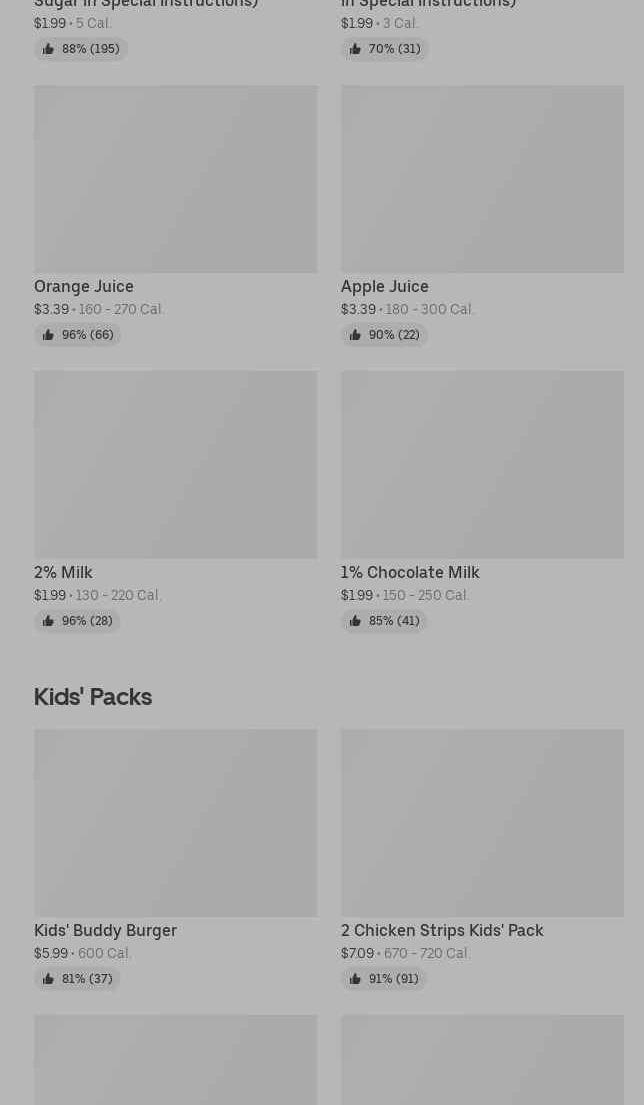Open the Kids' Buddy Burger image
The height and width of the screenshot is (1105, 644).
click(175, 823)
